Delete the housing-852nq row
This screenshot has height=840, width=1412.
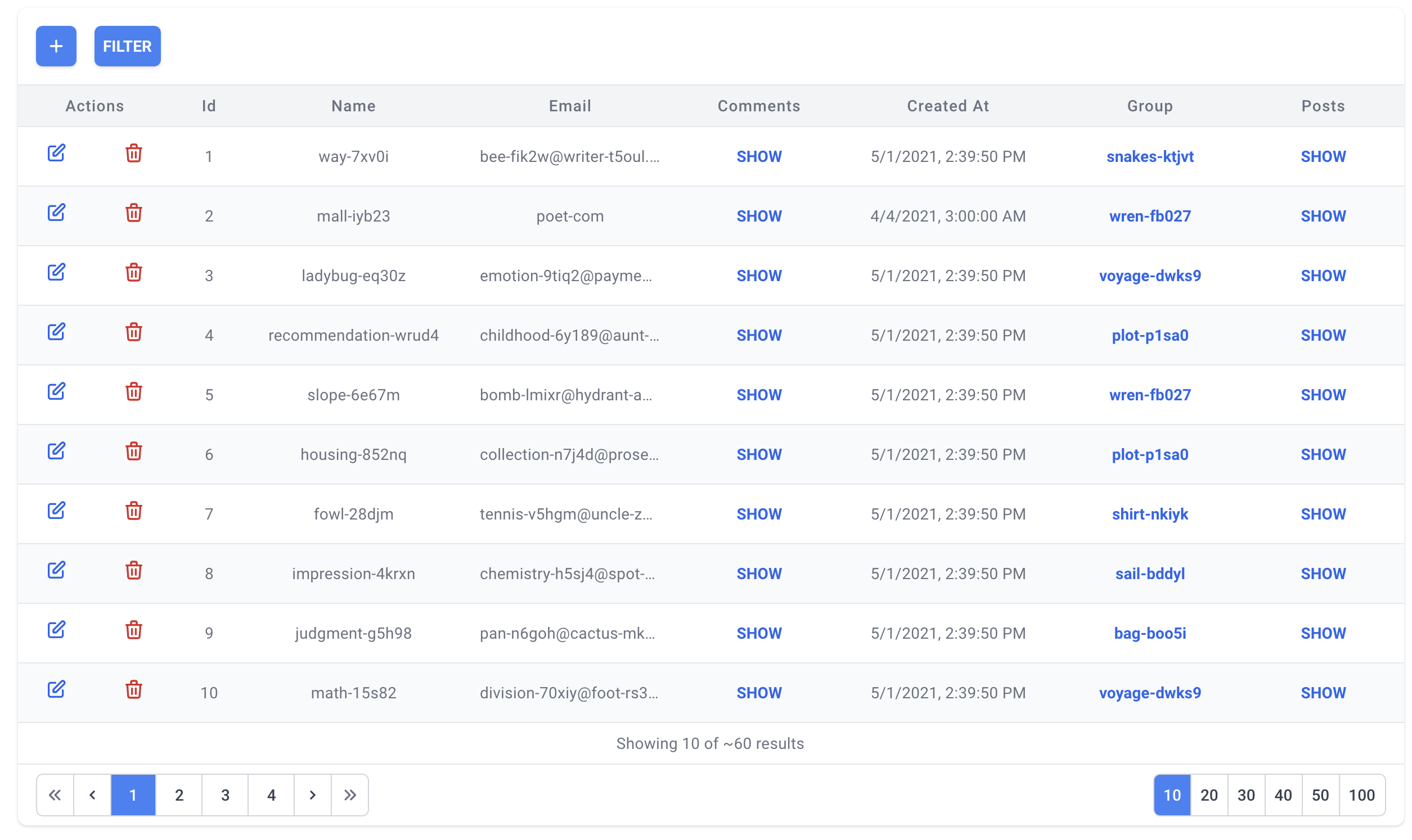point(134,451)
